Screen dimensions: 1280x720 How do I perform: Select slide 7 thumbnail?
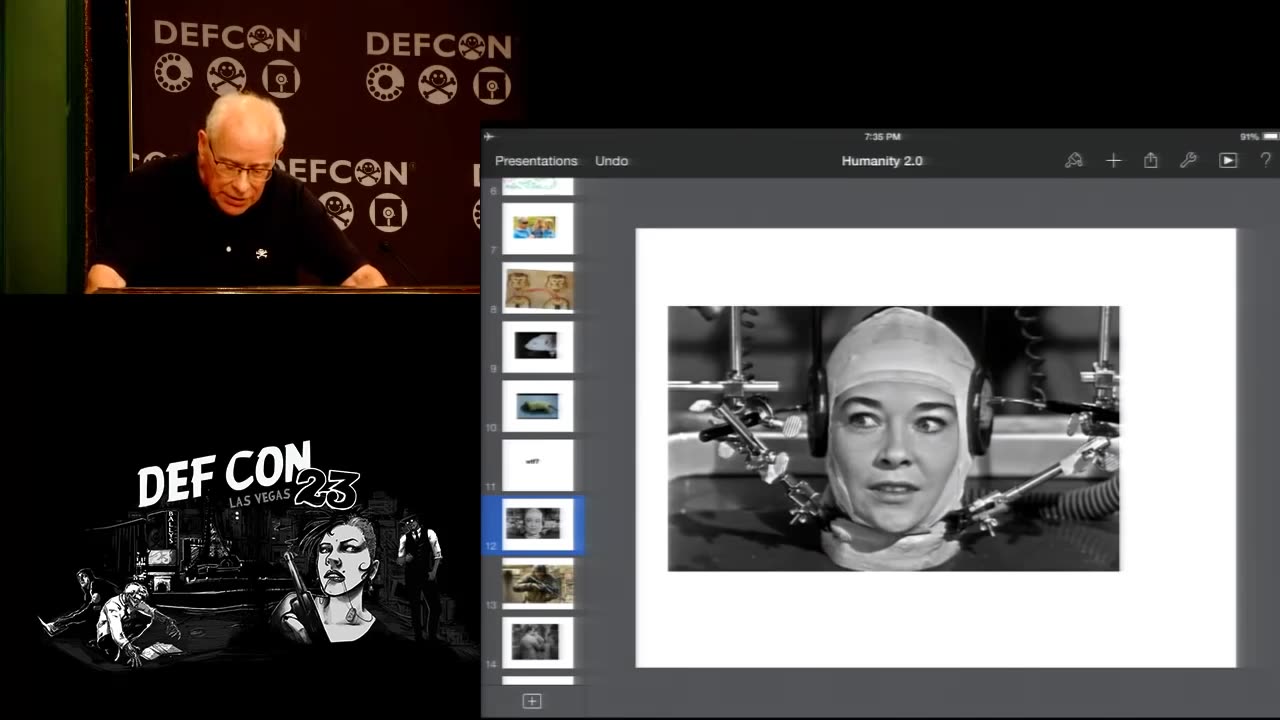(x=537, y=228)
